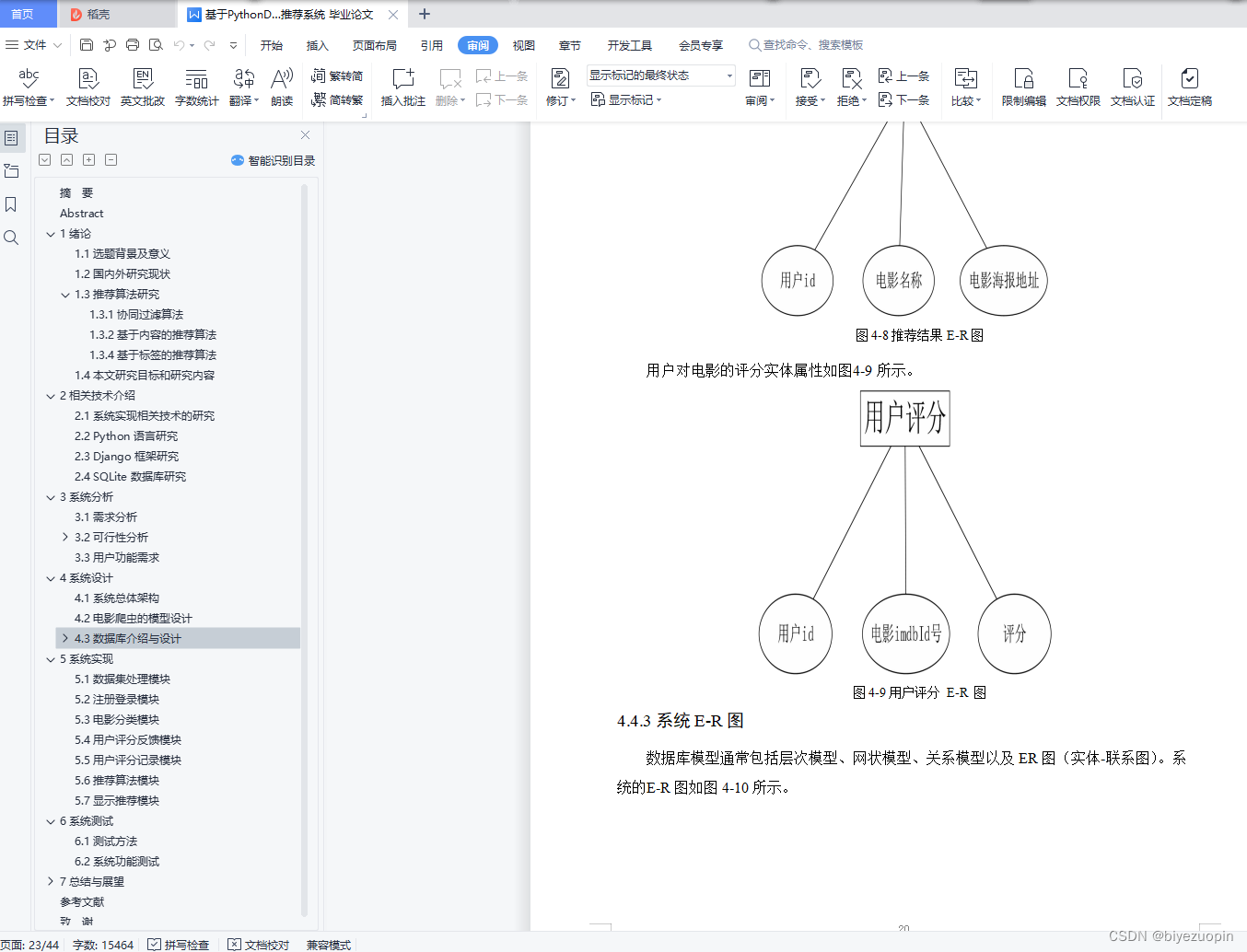Image resolution: width=1247 pixels, height=952 pixels.
Task: Click the word count 字数: 15464
Action: pos(103,945)
